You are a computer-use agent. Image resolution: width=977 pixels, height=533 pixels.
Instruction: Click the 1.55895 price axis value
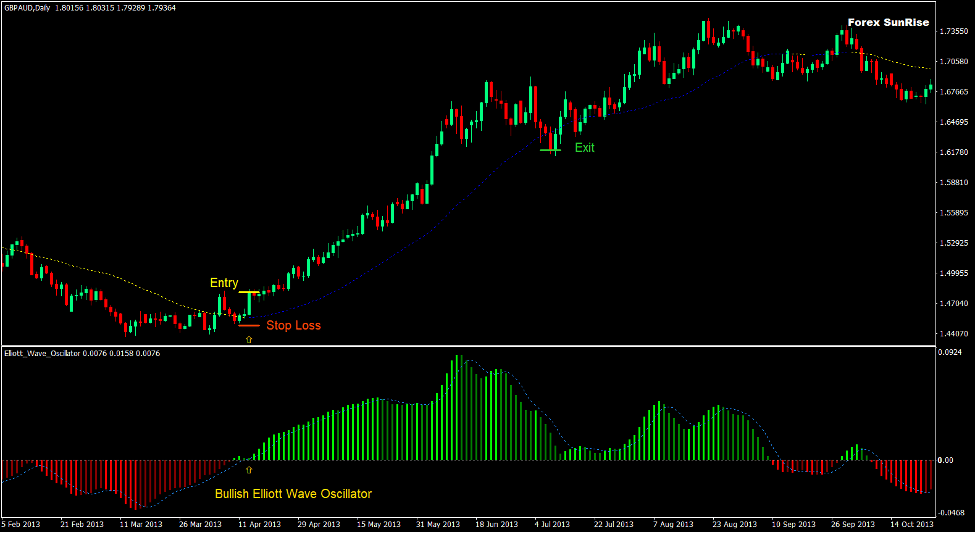953,213
